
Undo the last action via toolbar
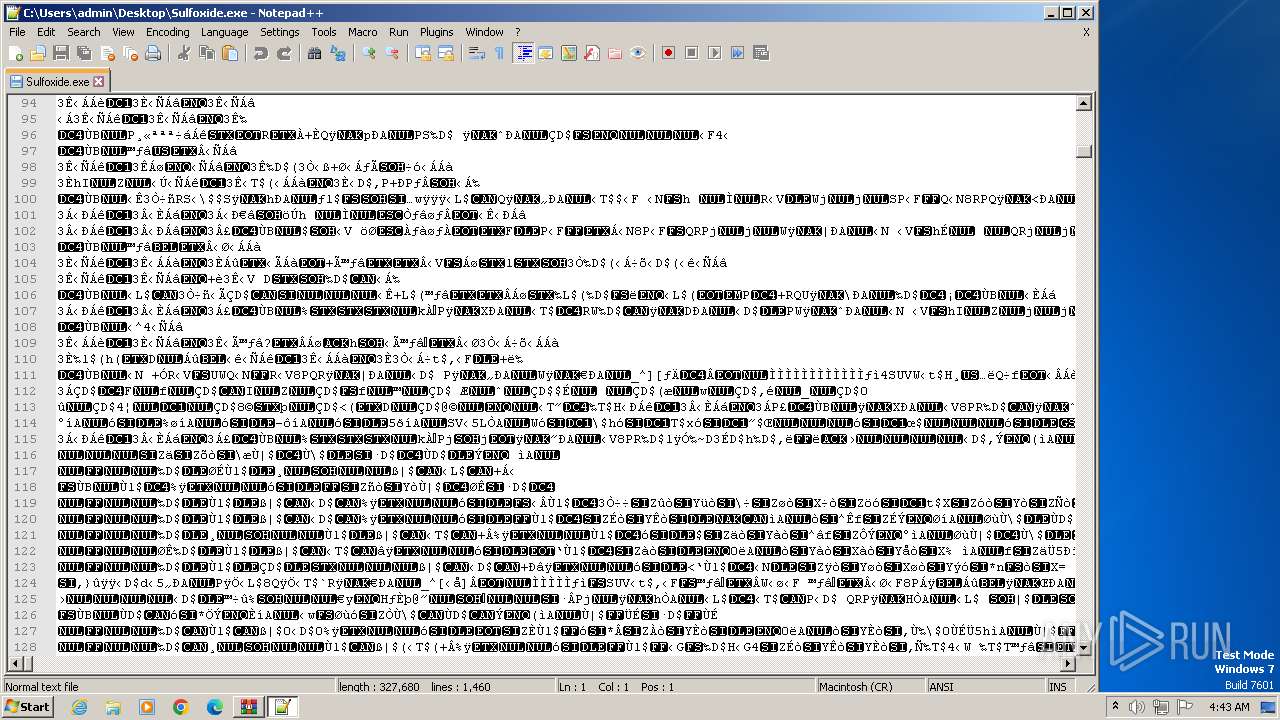pyautogui.click(x=260, y=53)
